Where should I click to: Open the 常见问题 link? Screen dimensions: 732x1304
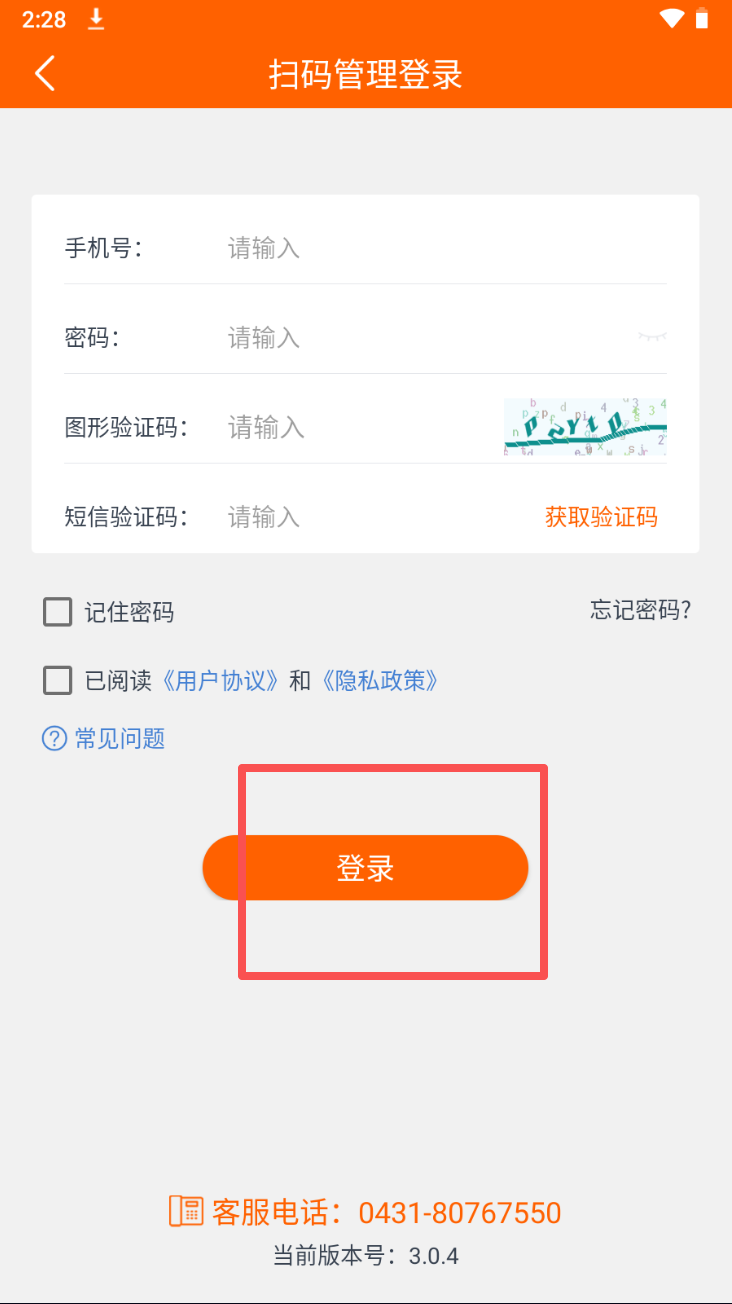coord(119,739)
